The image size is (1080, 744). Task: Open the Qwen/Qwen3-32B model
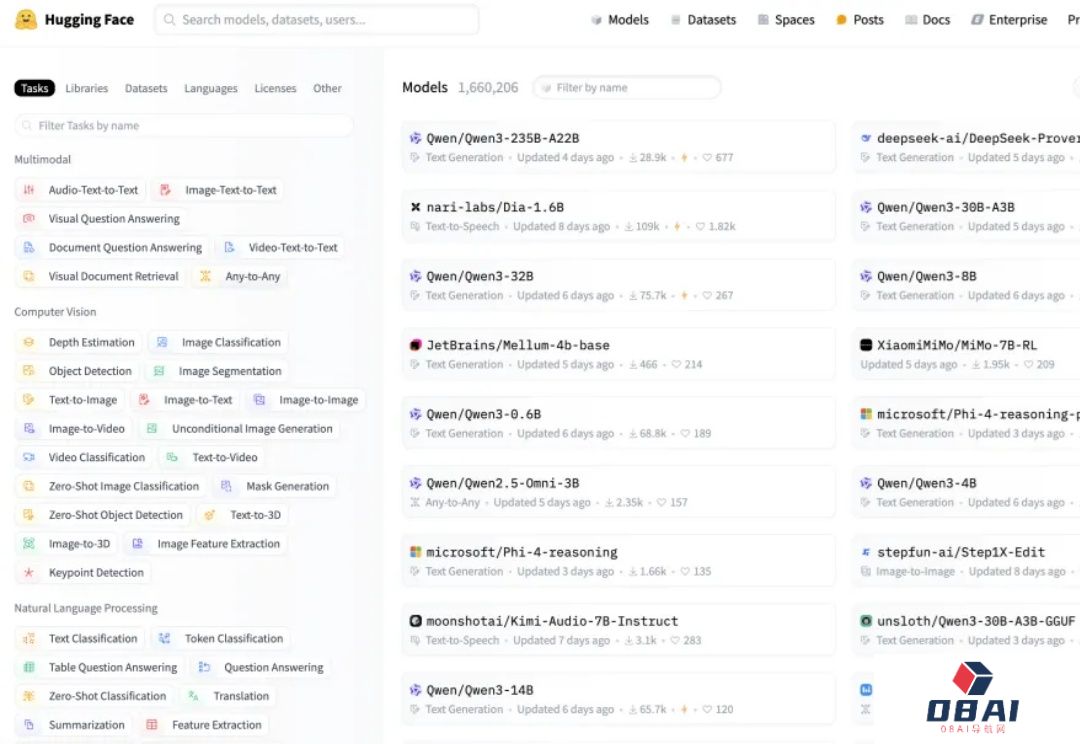pyautogui.click(x=619, y=285)
